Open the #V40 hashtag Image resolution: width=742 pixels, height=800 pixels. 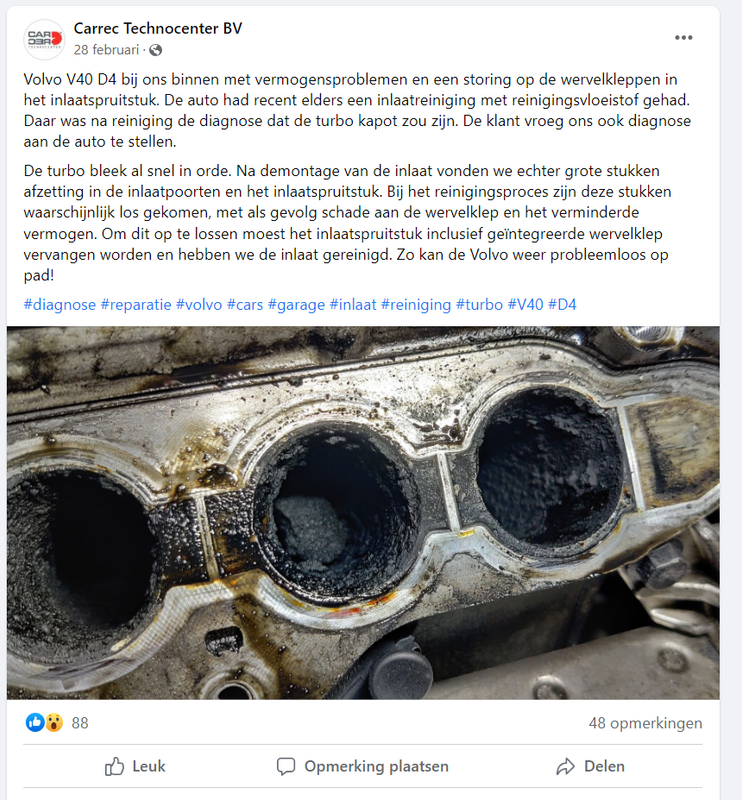point(526,305)
